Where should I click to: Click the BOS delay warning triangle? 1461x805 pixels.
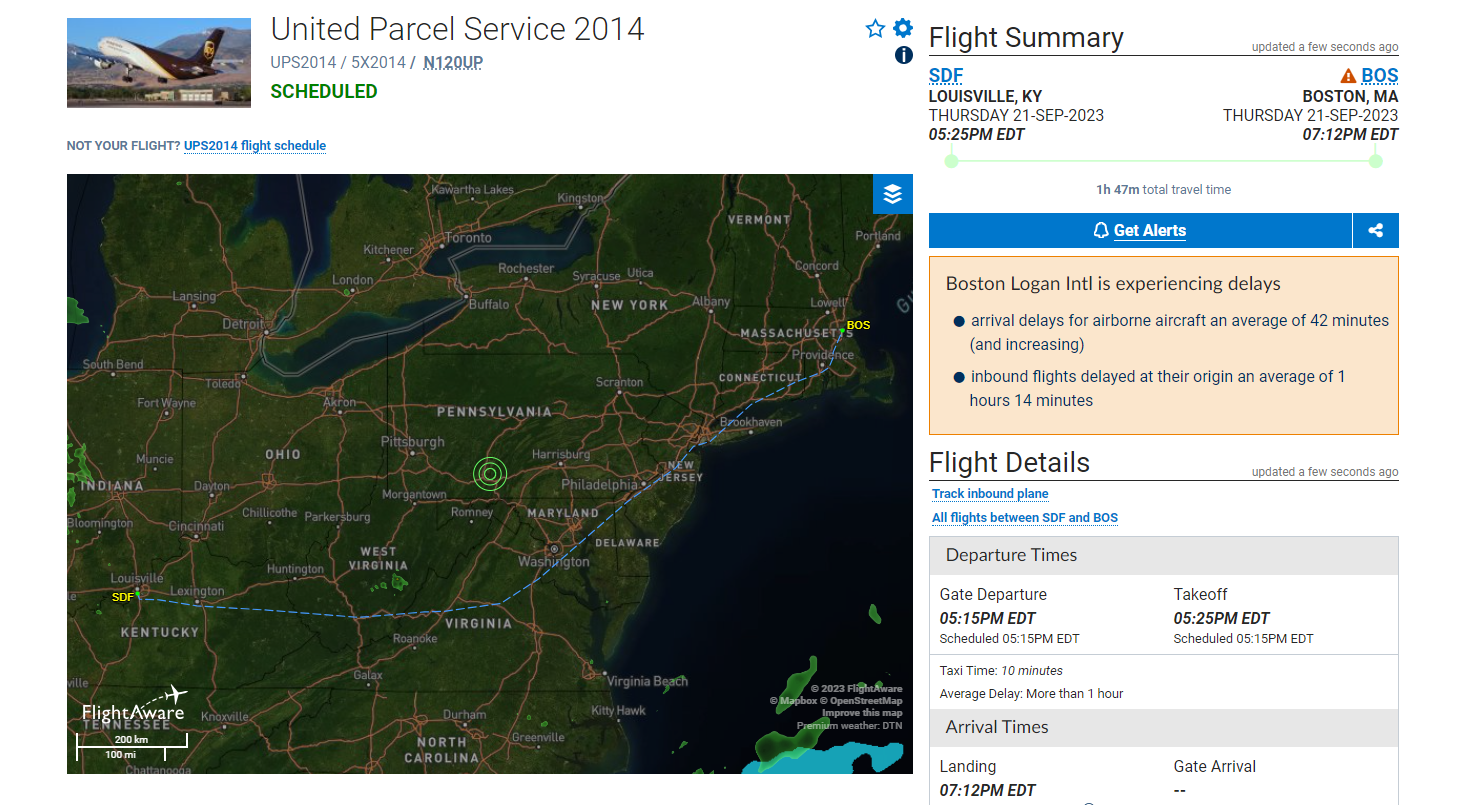point(1348,76)
